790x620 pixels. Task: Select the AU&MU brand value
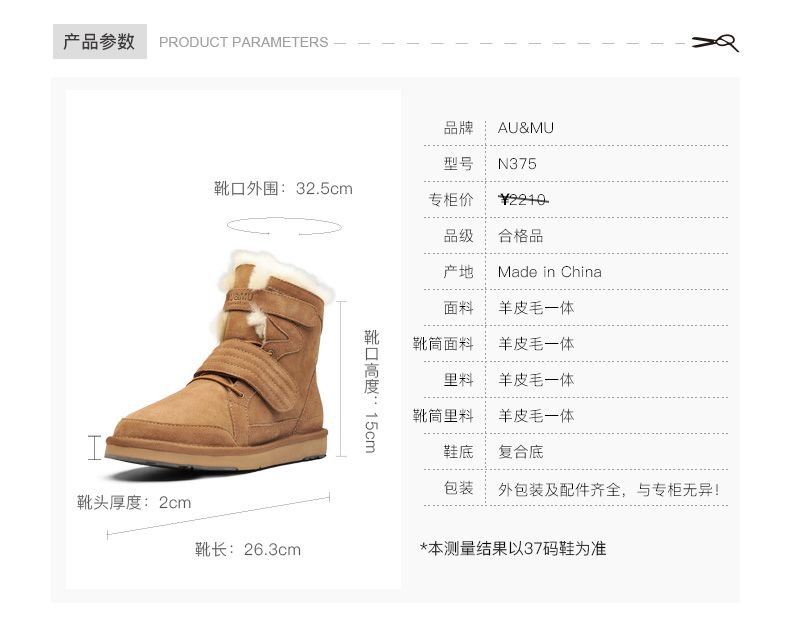click(525, 128)
